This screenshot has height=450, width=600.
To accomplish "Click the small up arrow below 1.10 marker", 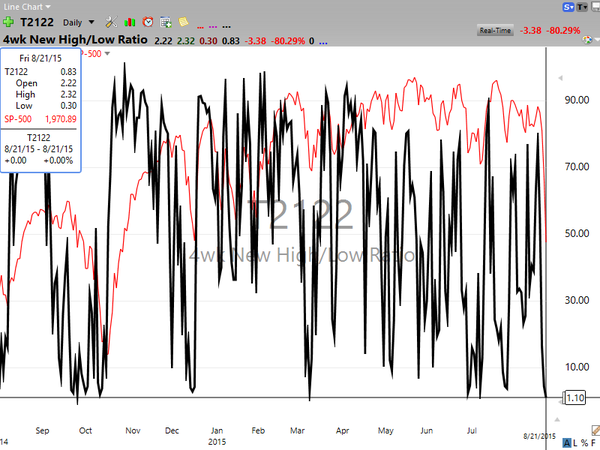I will point(557,420).
